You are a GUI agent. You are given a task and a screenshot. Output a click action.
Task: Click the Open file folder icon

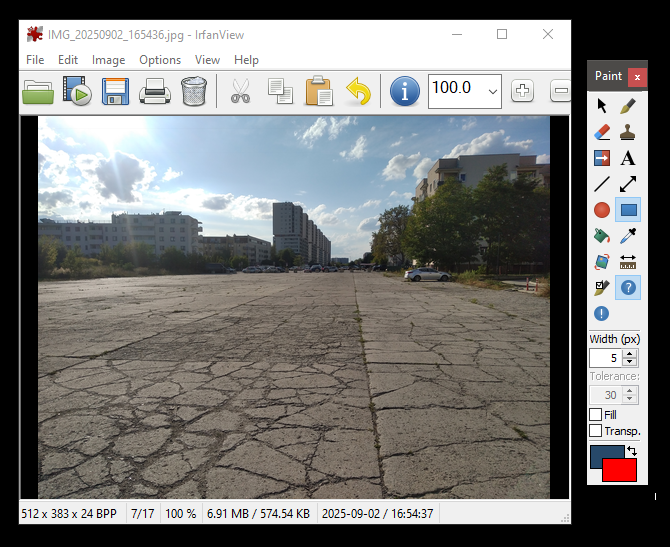[x=38, y=91]
